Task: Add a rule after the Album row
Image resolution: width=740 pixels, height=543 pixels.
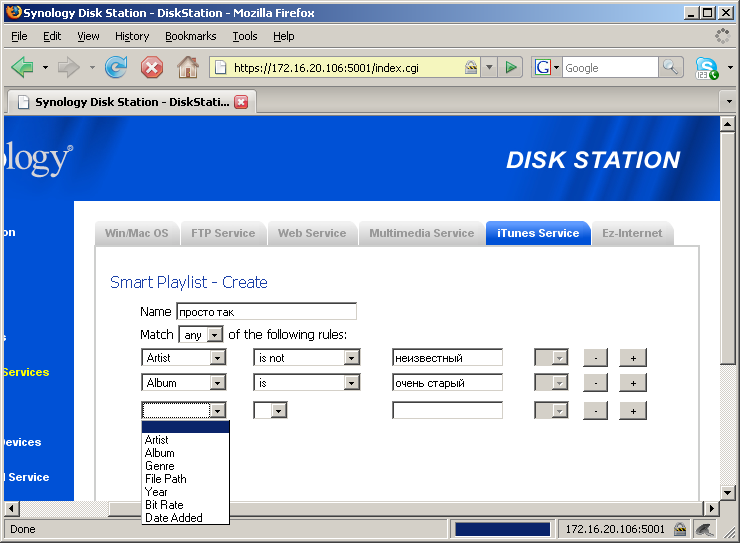Action: pos(633,383)
